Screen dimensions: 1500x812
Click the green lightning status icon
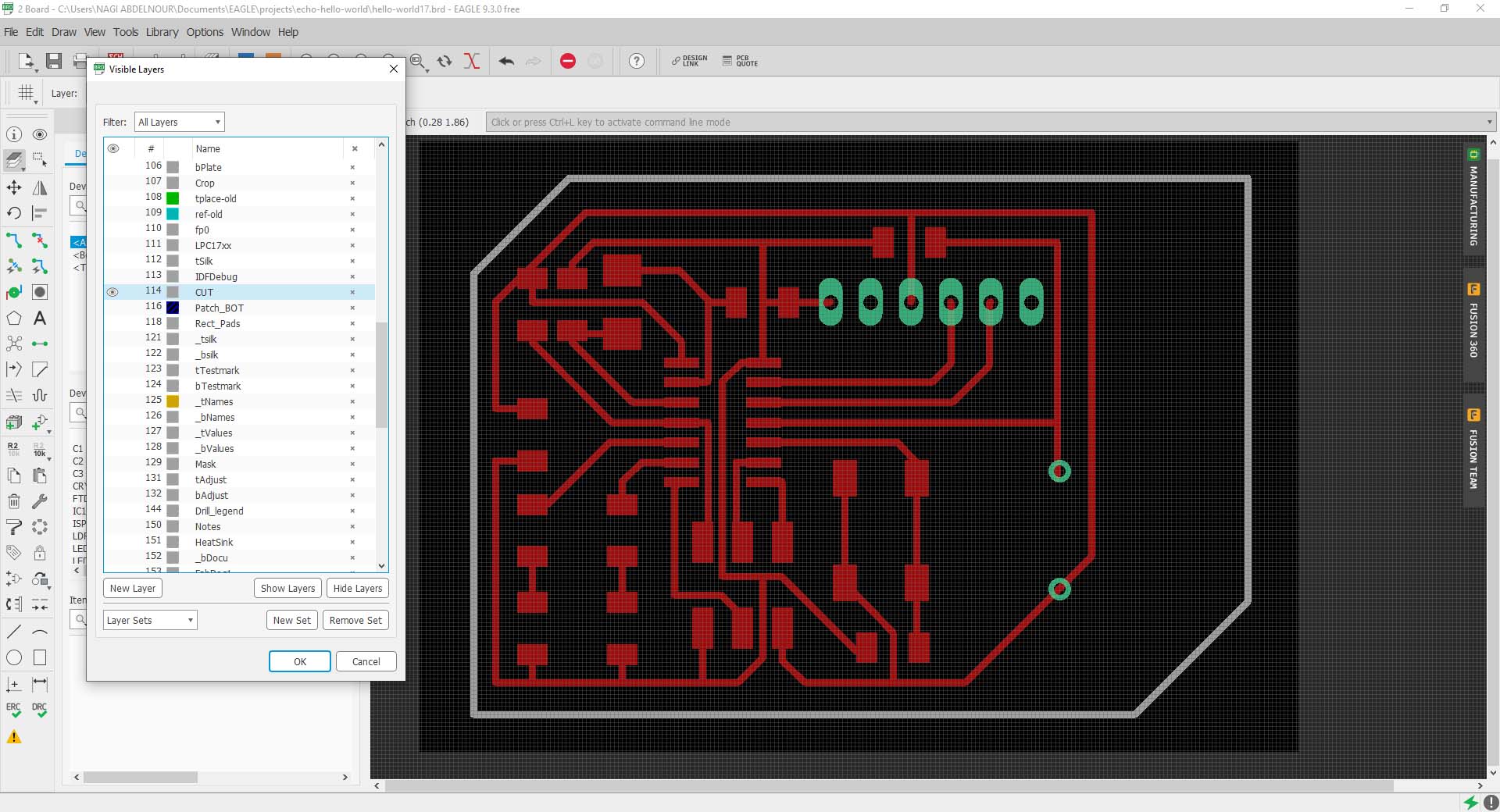coord(1471,802)
